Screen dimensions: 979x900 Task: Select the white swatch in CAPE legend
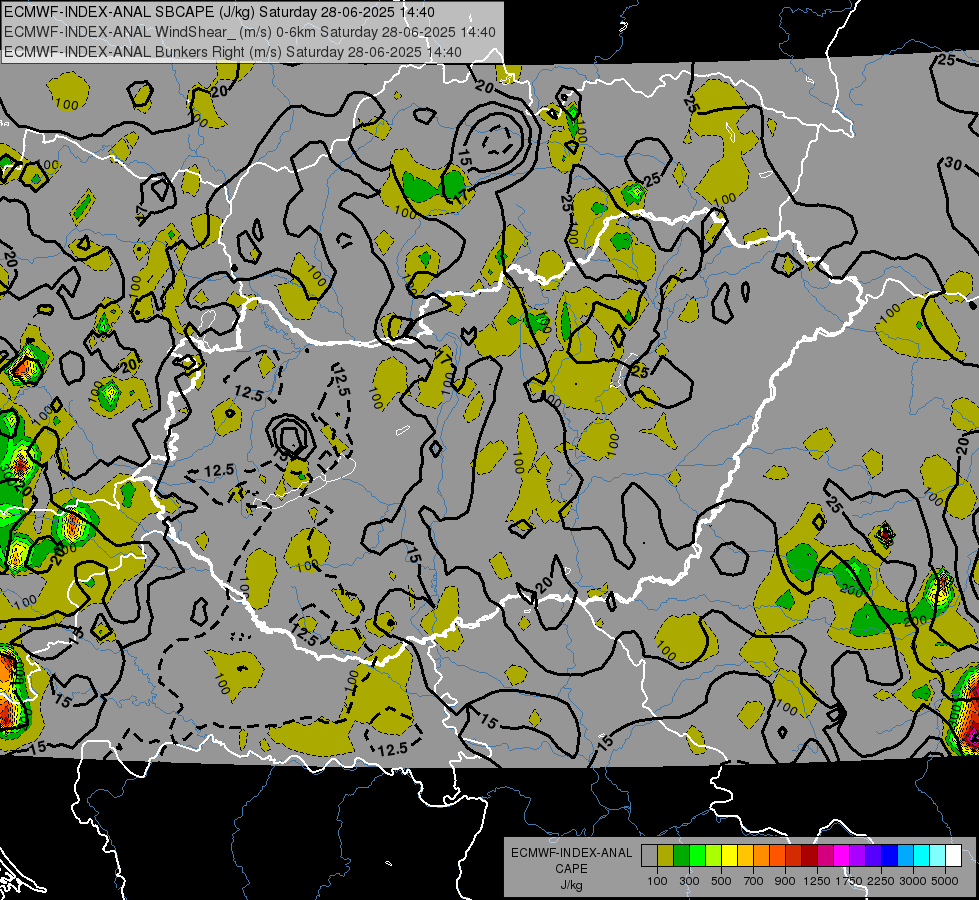coord(953,856)
